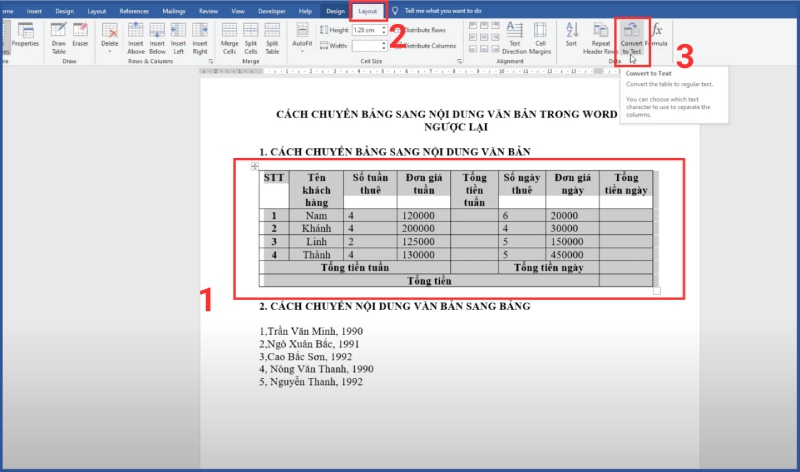
Task: Change Text Direction
Action: (x=514, y=38)
